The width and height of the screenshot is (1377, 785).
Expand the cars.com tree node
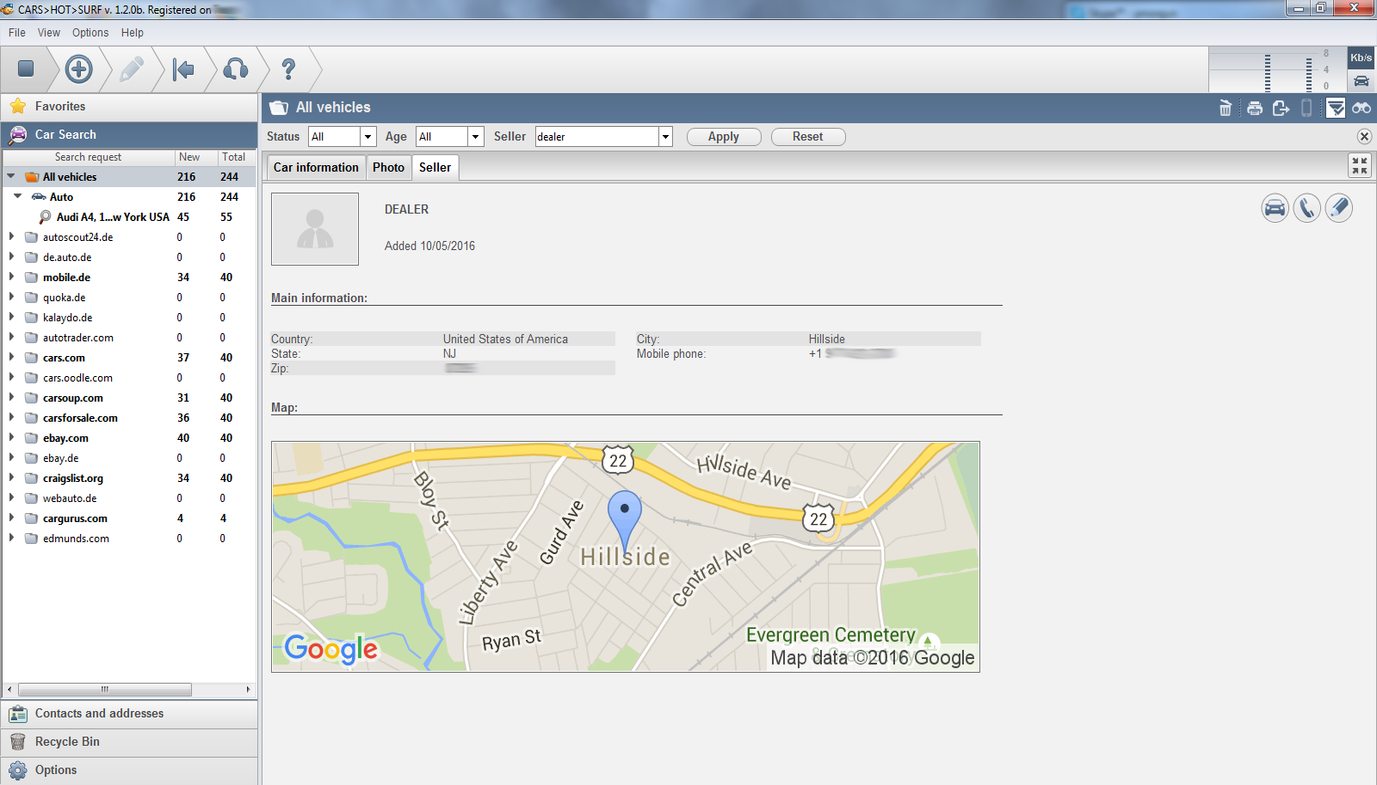coord(11,357)
